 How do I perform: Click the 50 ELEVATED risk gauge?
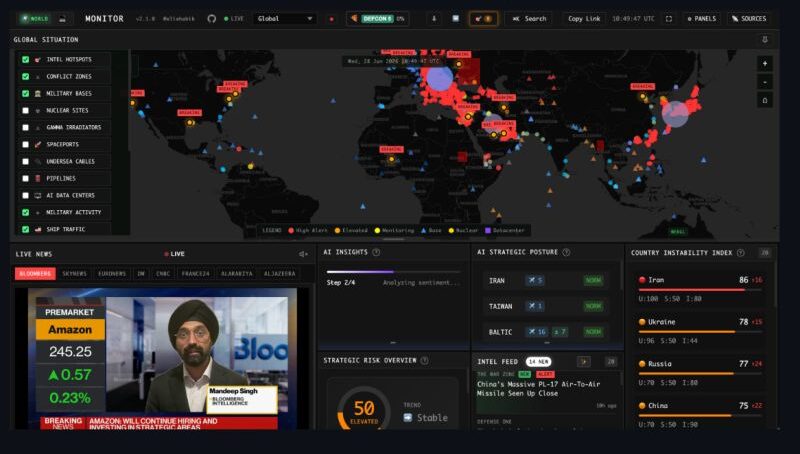pyautogui.click(x=364, y=410)
